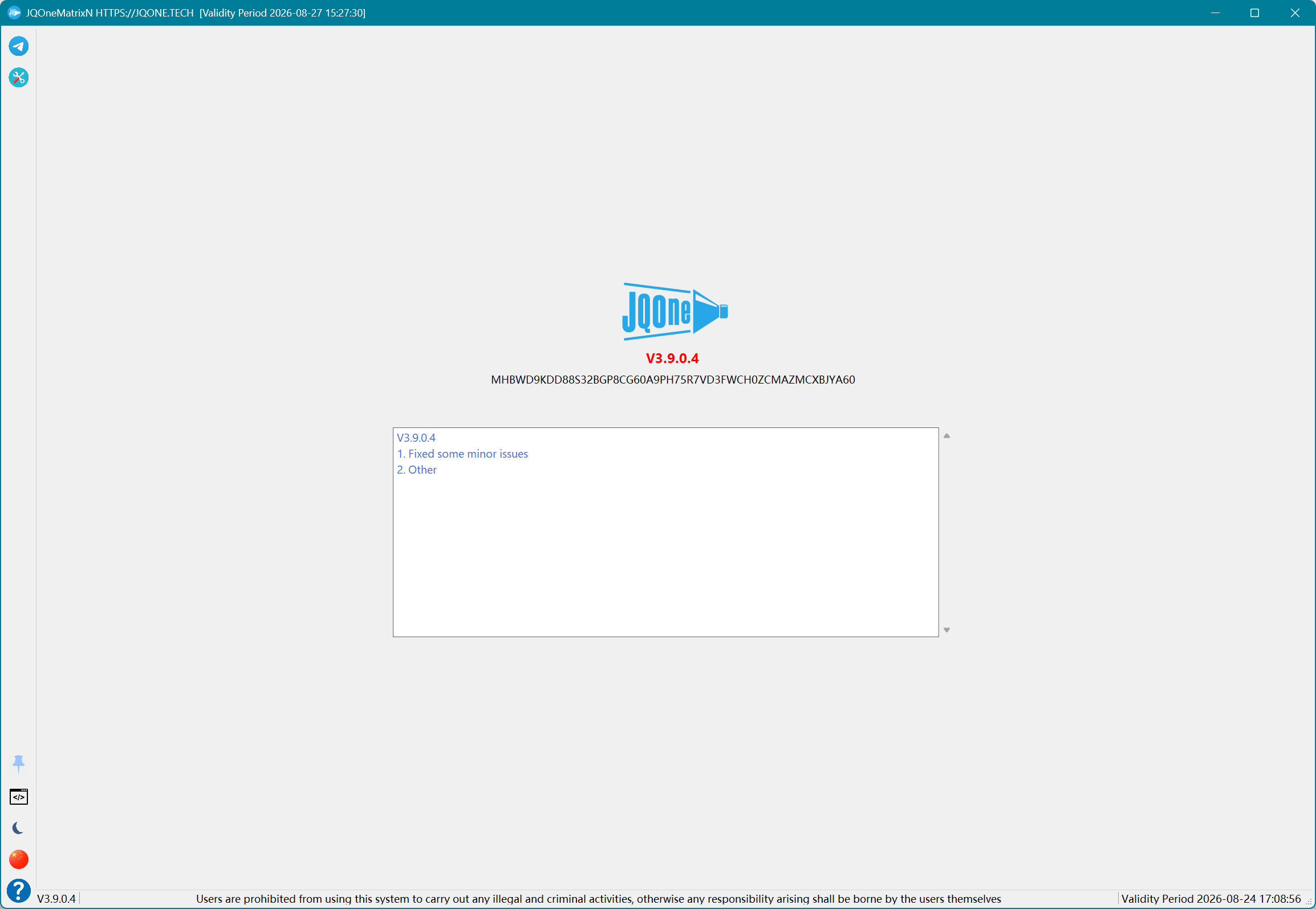Viewport: 1316px width, 909px height.
Task: Open the Telegram icon in the sidebar
Action: tap(19, 46)
